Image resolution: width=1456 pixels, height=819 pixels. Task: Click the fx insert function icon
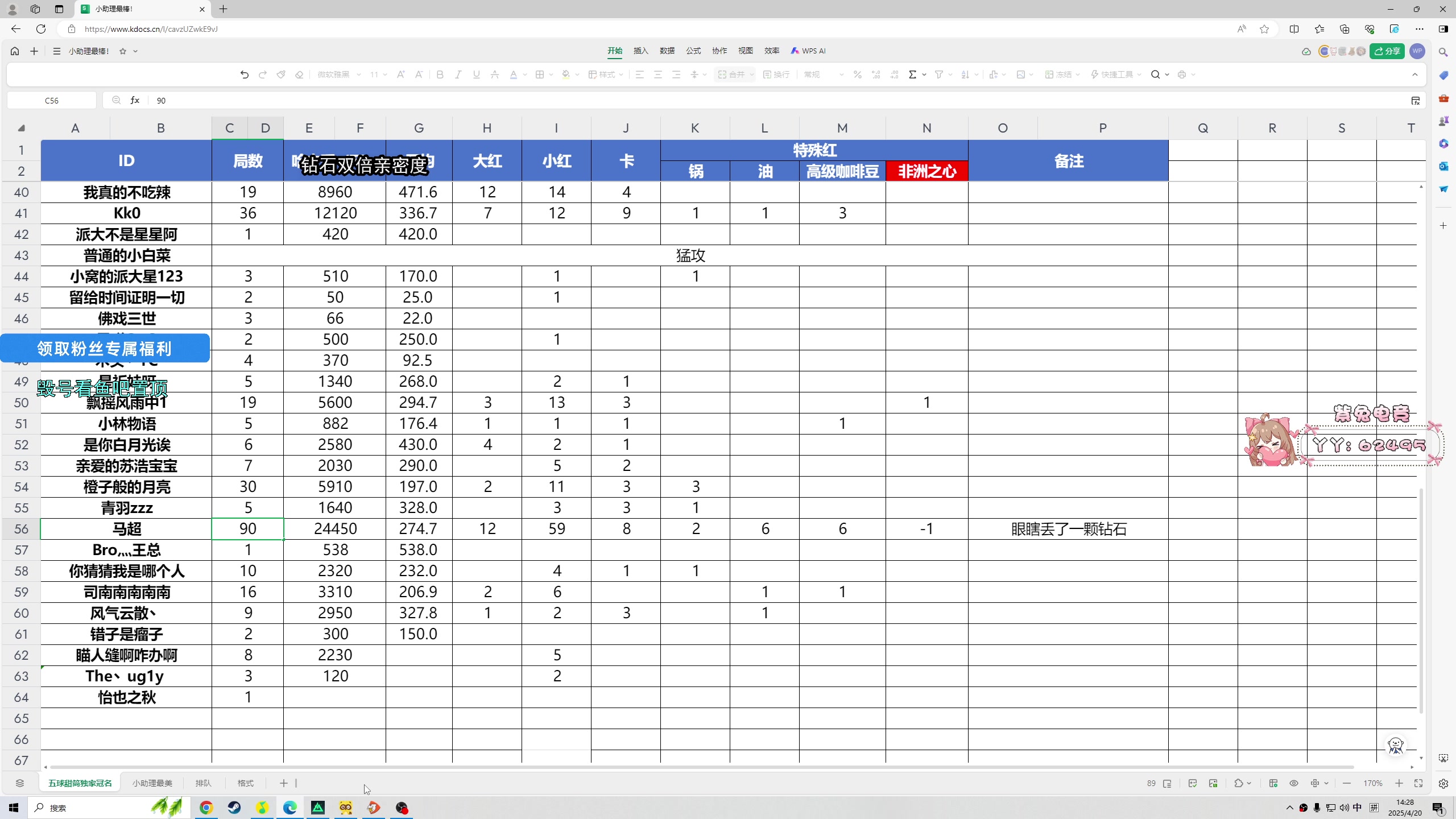point(135,100)
